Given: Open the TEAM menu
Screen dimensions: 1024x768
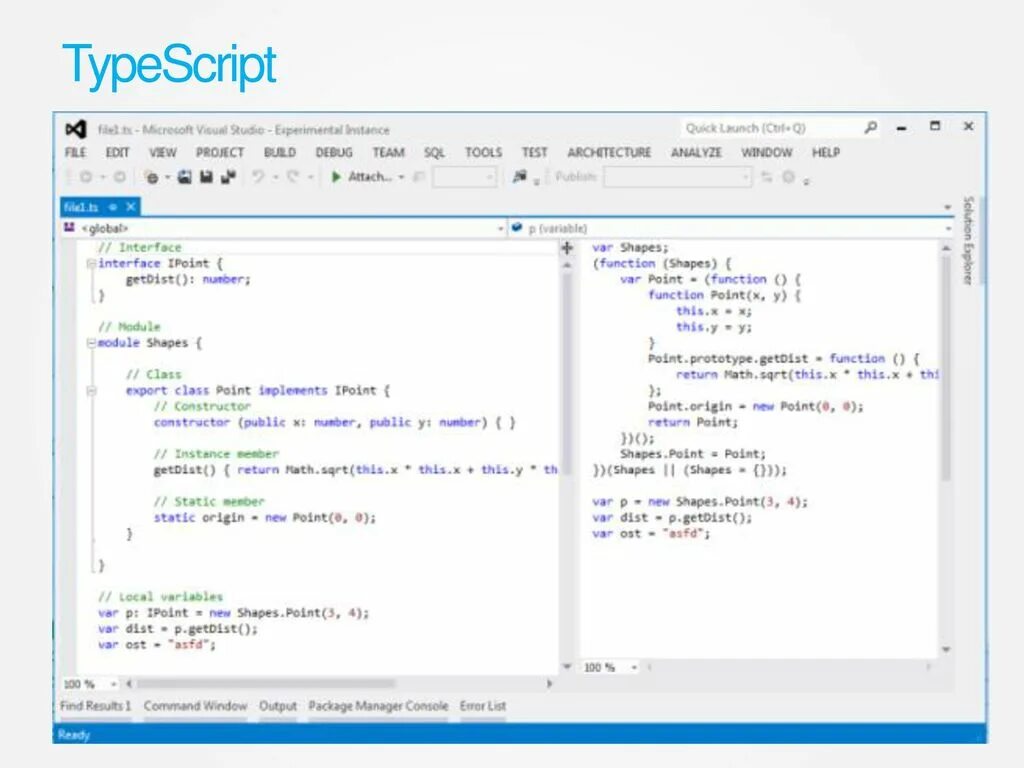Looking at the screenshot, I should click(x=388, y=153).
